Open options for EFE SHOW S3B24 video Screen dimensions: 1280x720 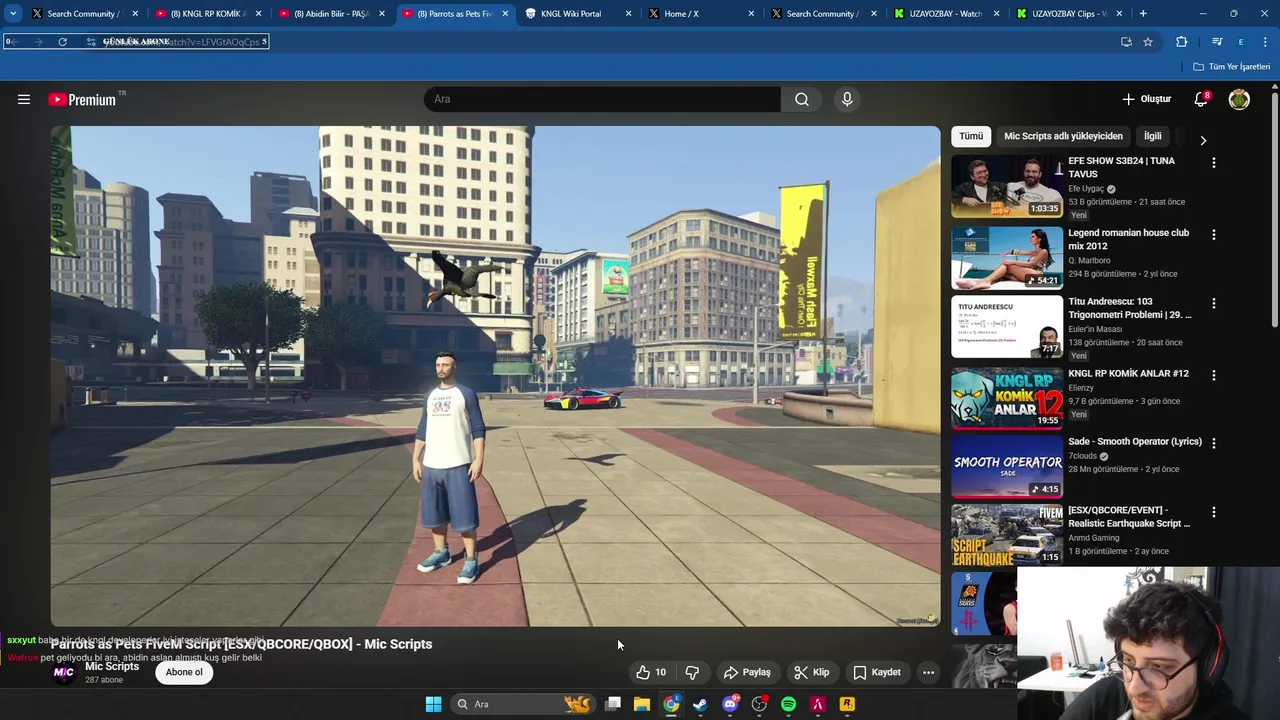tap(1214, 162)
